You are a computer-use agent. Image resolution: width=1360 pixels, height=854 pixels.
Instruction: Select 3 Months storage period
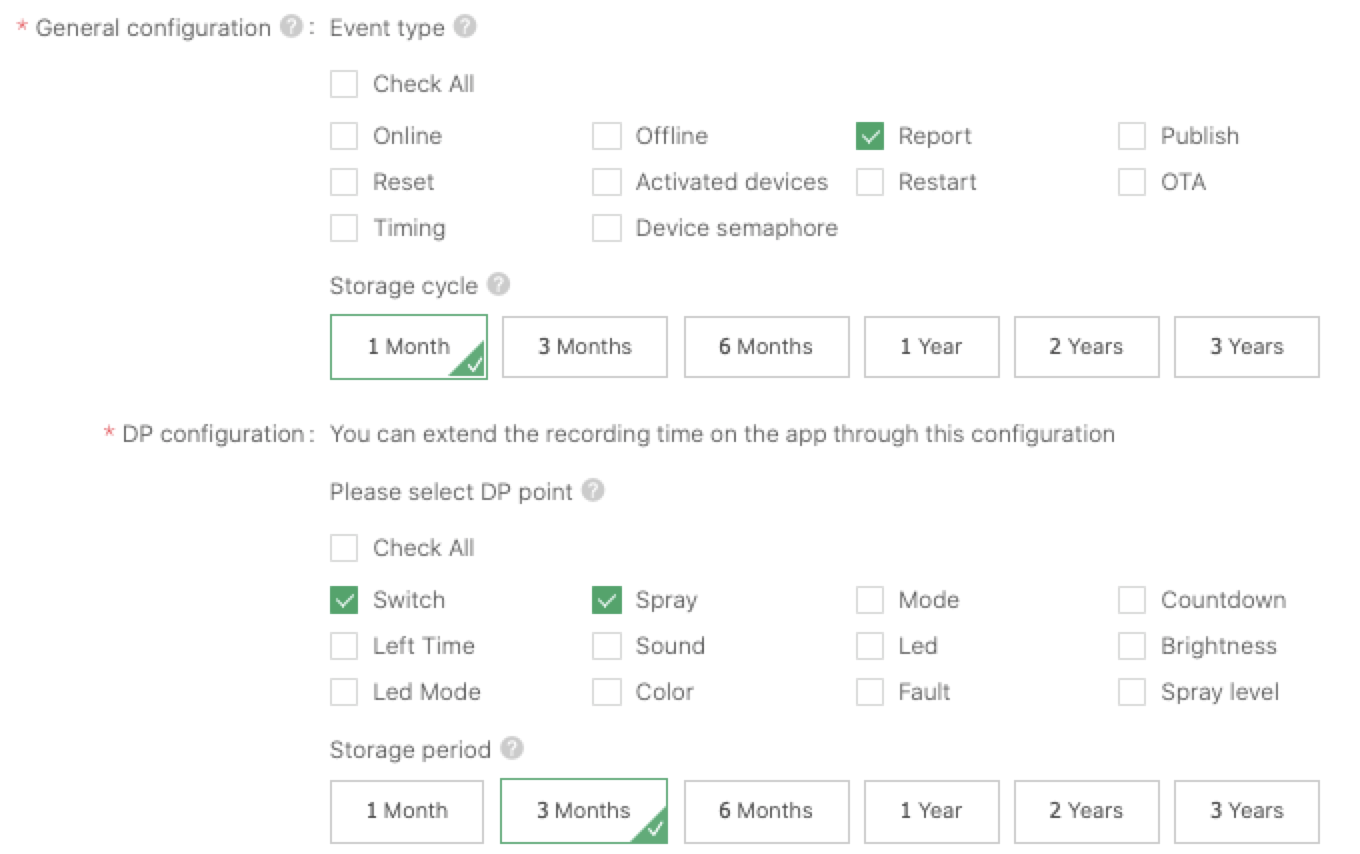click(x=584, y=811)
